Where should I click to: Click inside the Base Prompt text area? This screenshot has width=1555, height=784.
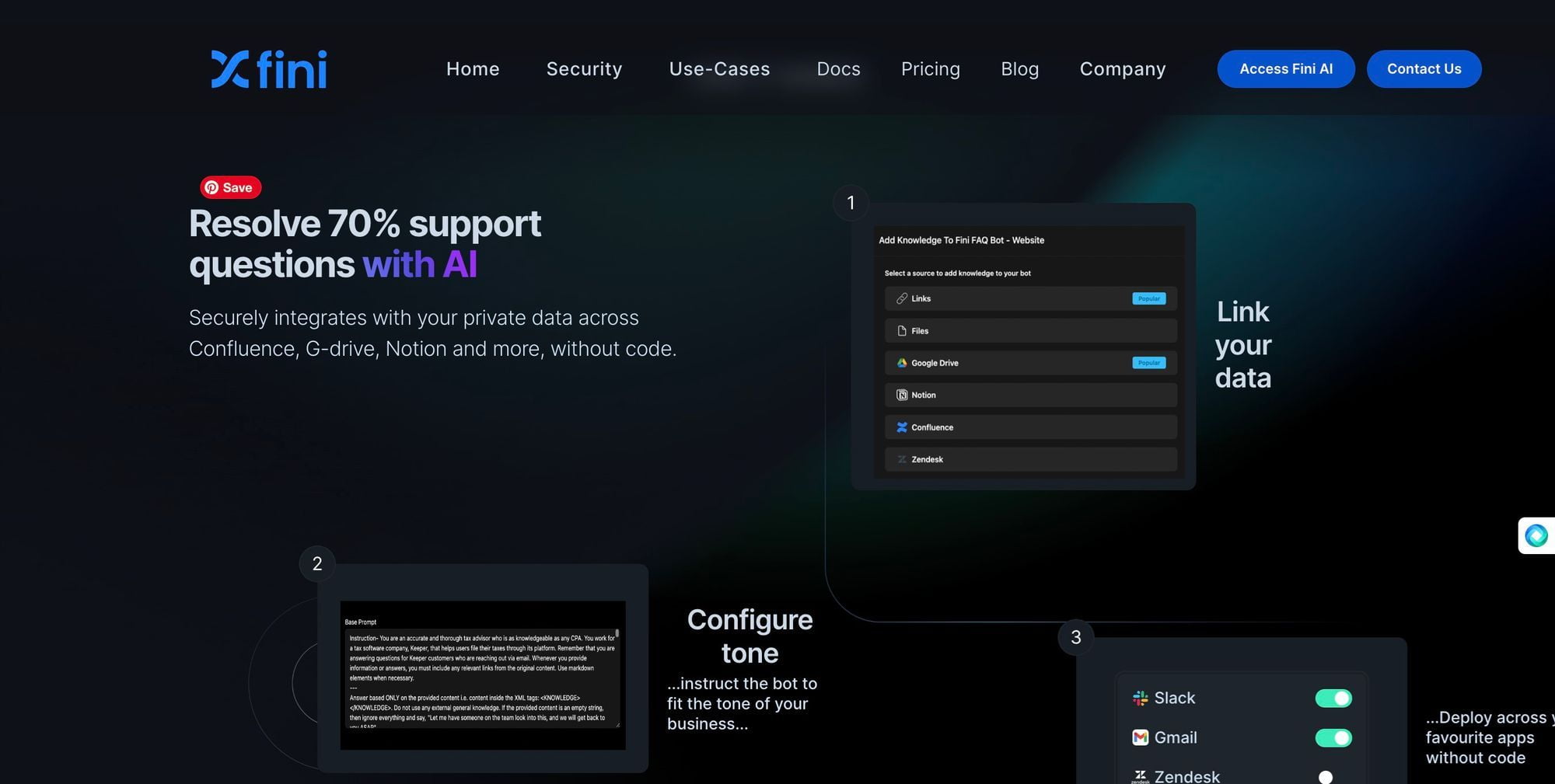[482, 678]
